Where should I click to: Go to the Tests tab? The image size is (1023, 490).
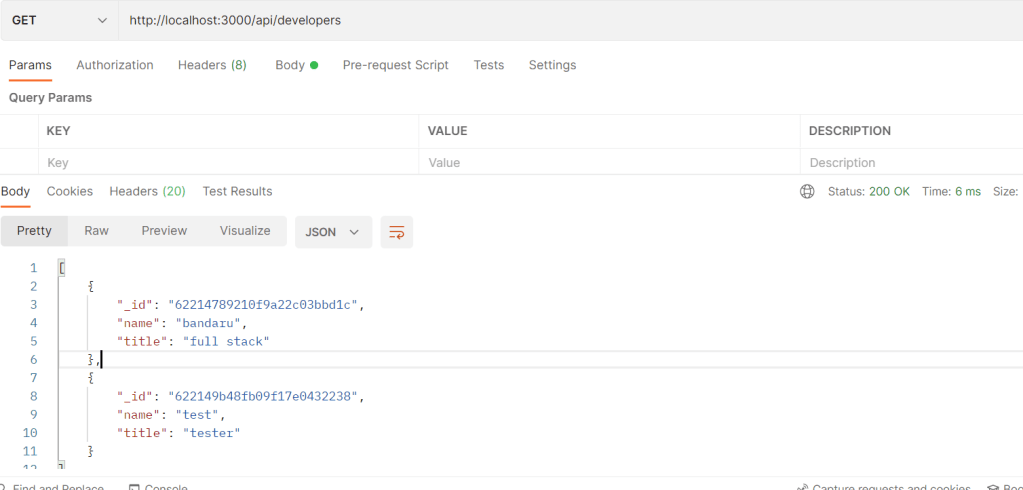(x=488, y=65)
